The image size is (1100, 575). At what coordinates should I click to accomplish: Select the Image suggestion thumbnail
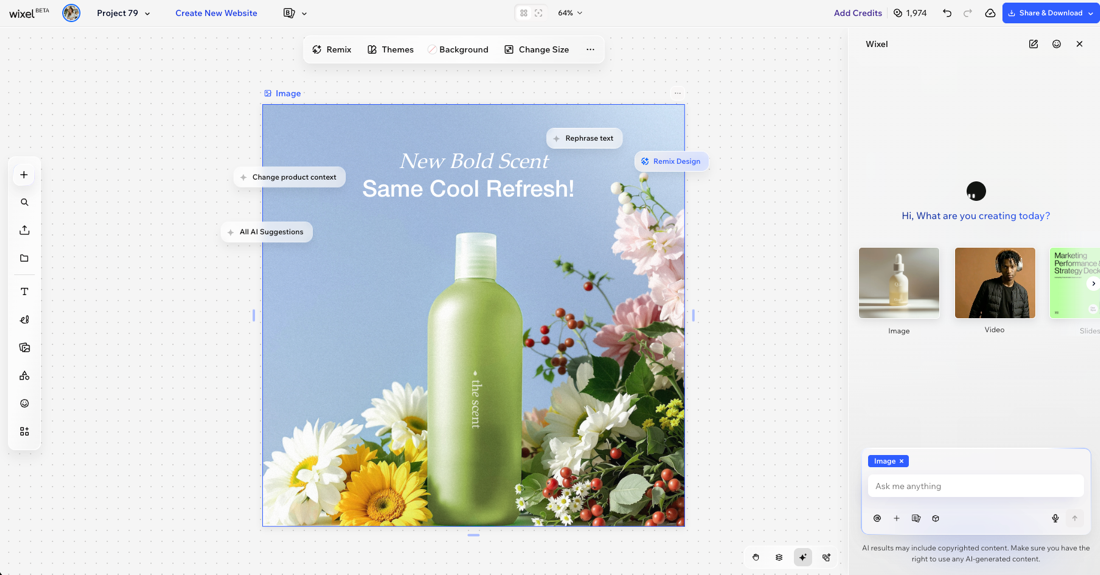[x=899, y=283]
